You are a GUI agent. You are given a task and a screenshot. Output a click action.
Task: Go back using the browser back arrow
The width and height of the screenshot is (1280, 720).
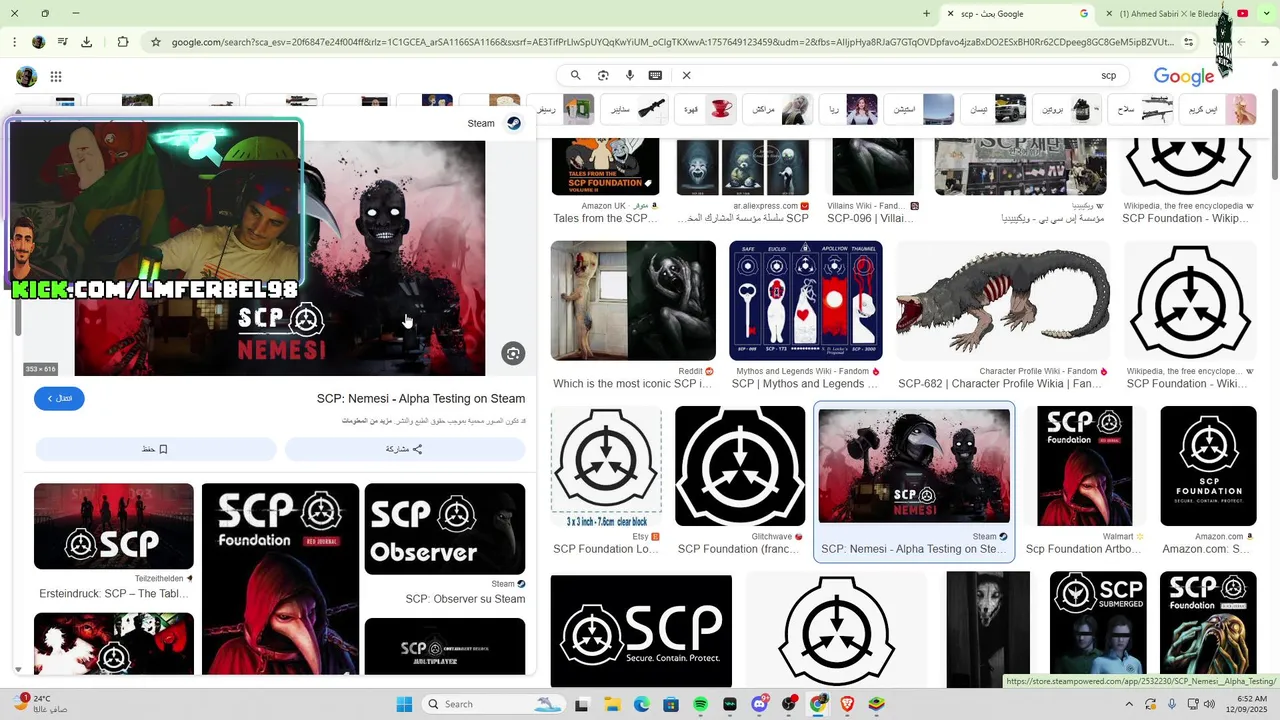pyautogui.click(x=1263, y=42)
